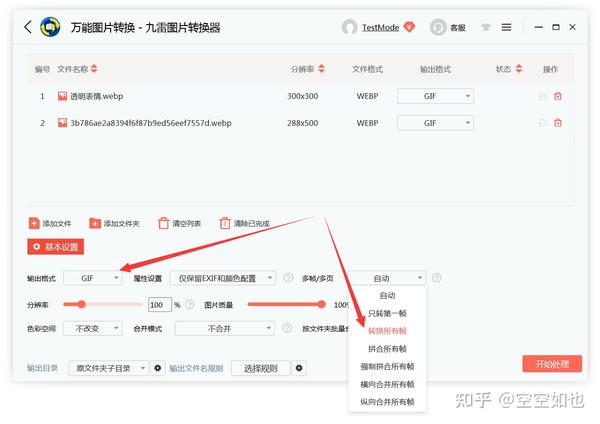Screen dimensions: 600x424
Task: Click the 输出目录 label
Action: pos(42,368)
